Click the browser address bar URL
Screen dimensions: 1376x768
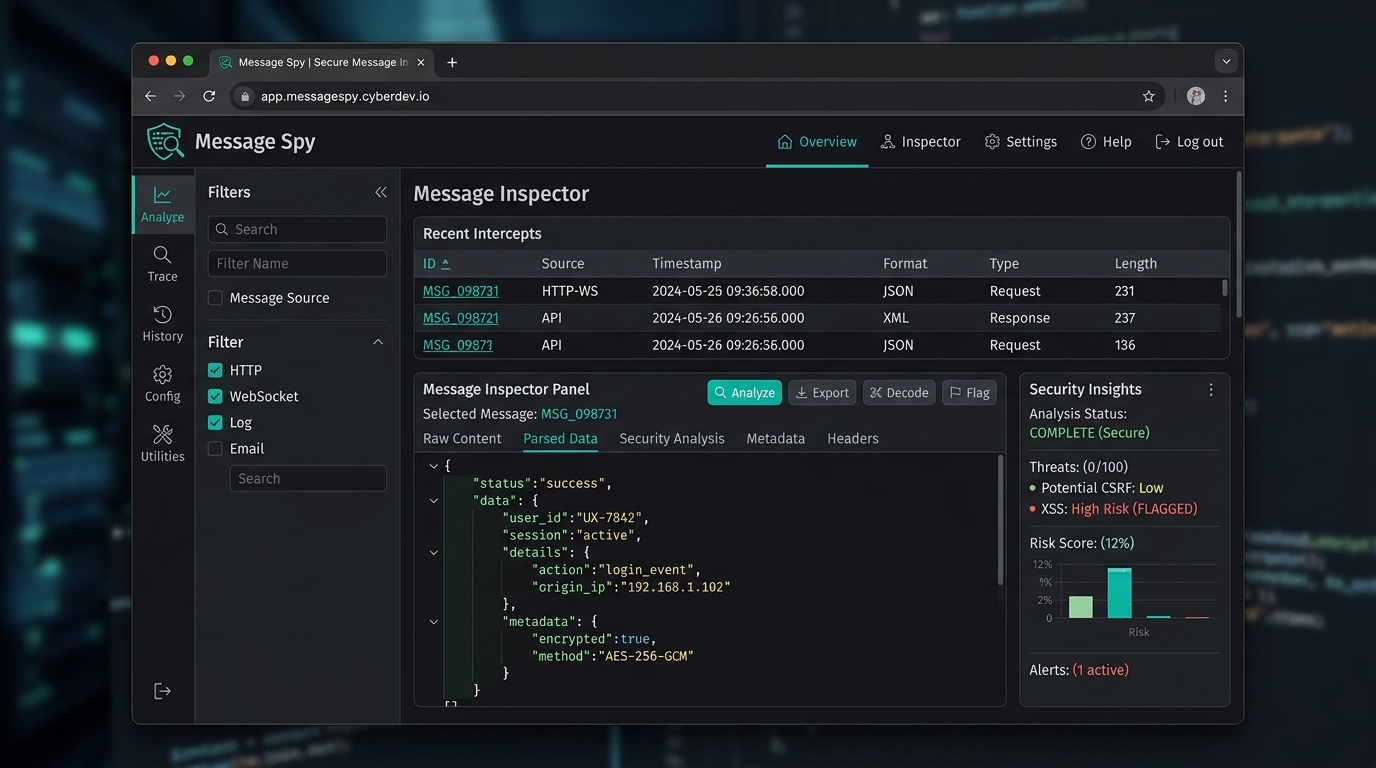pos(345,96)
